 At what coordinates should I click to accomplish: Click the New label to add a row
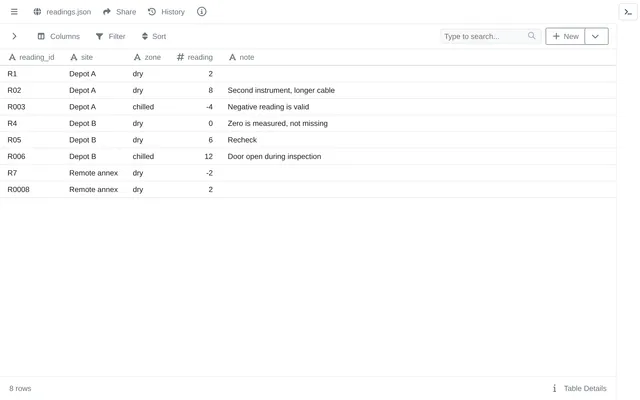pyautogui.click(x=571, y=36)
